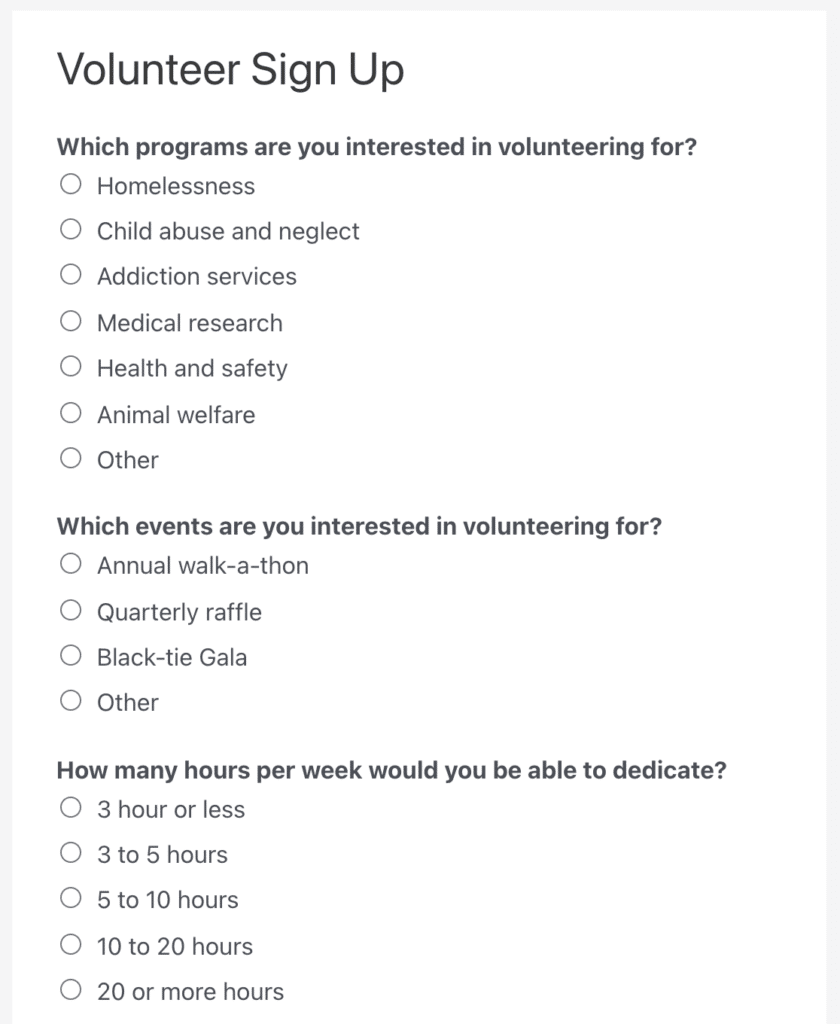
Task: Select the 3 to 5 hours option
Action: tap(70, 854)
